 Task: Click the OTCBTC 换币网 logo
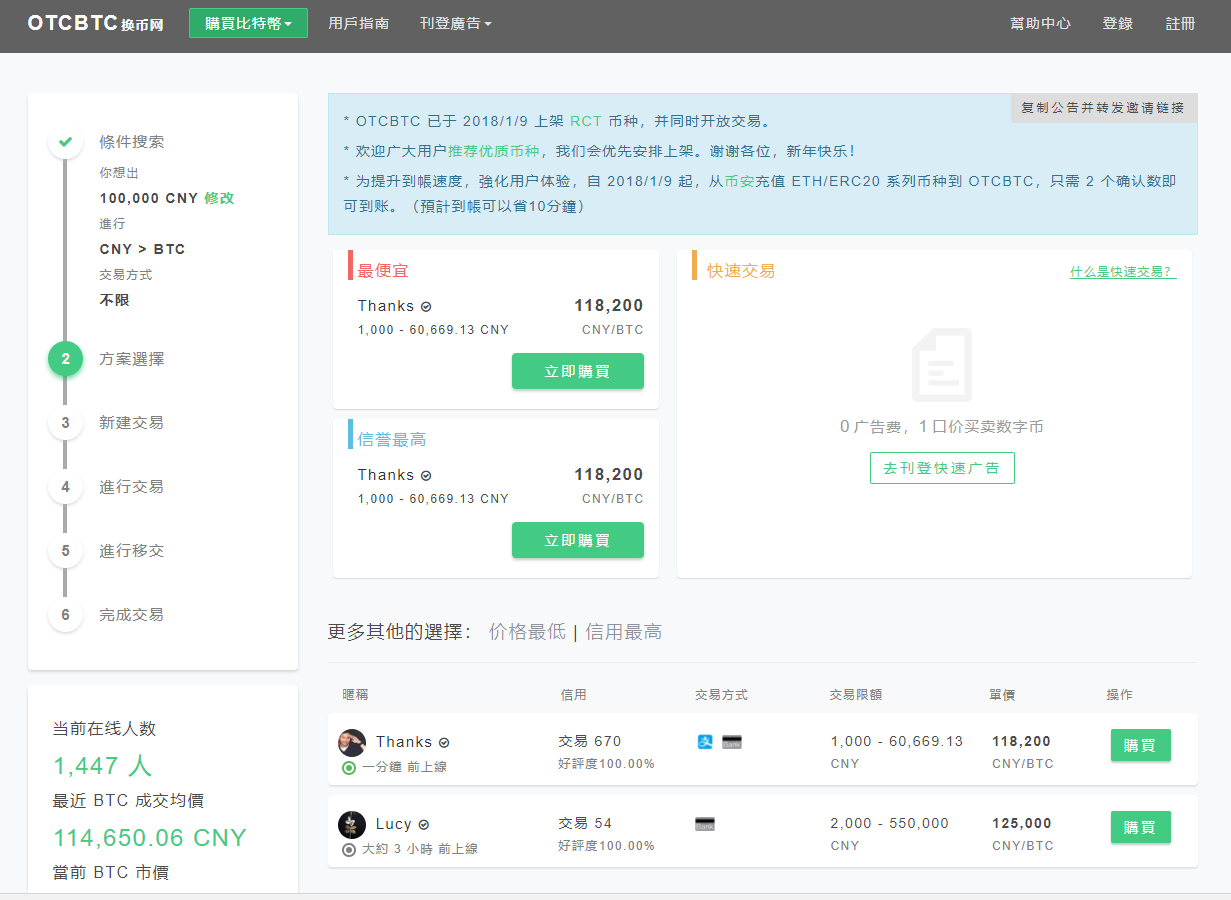pyautogui.click(x=94, y=24)
